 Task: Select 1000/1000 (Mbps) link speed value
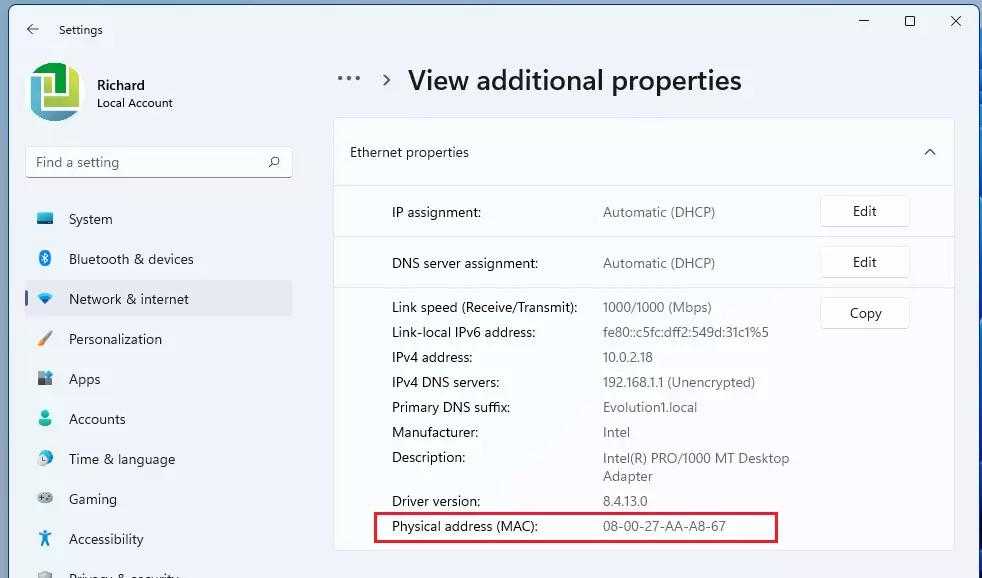[x=657, y=307]
